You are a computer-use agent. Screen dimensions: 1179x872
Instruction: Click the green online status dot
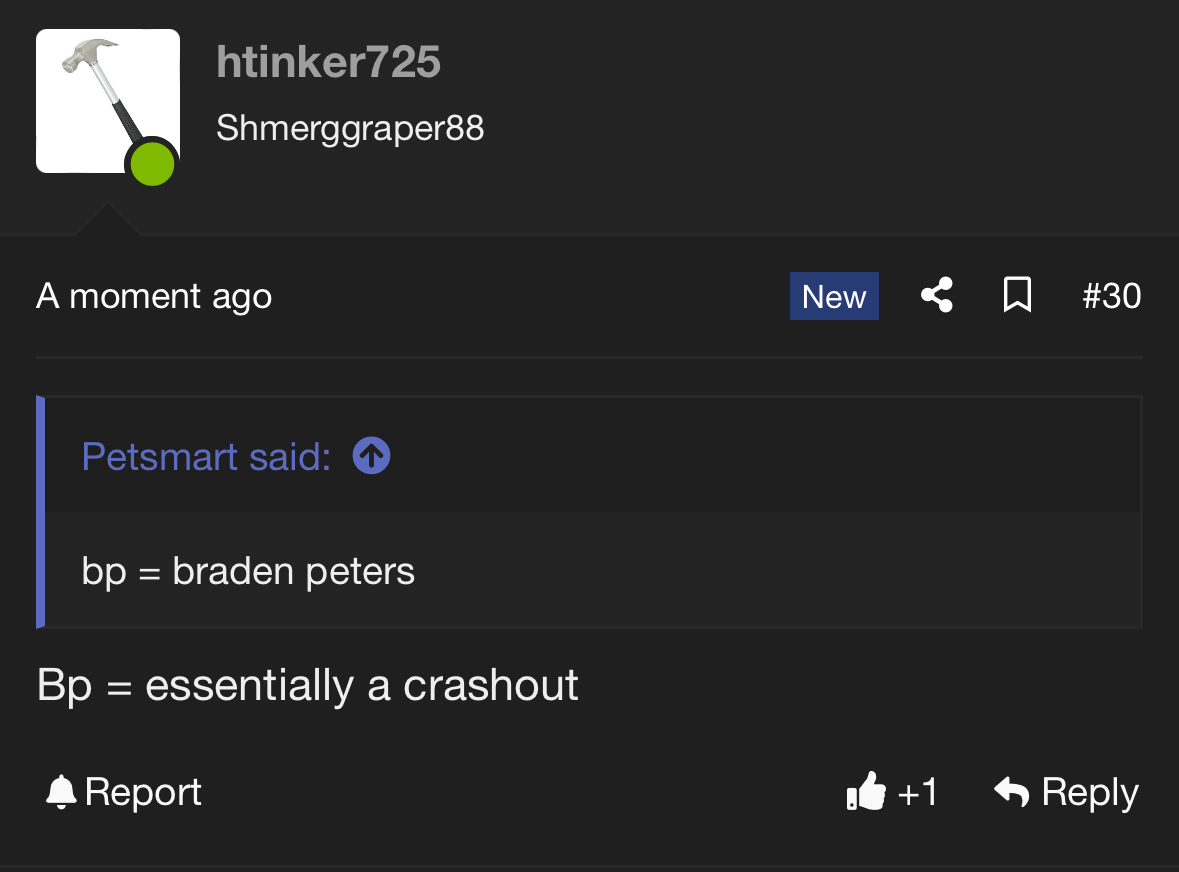point(152,164)
